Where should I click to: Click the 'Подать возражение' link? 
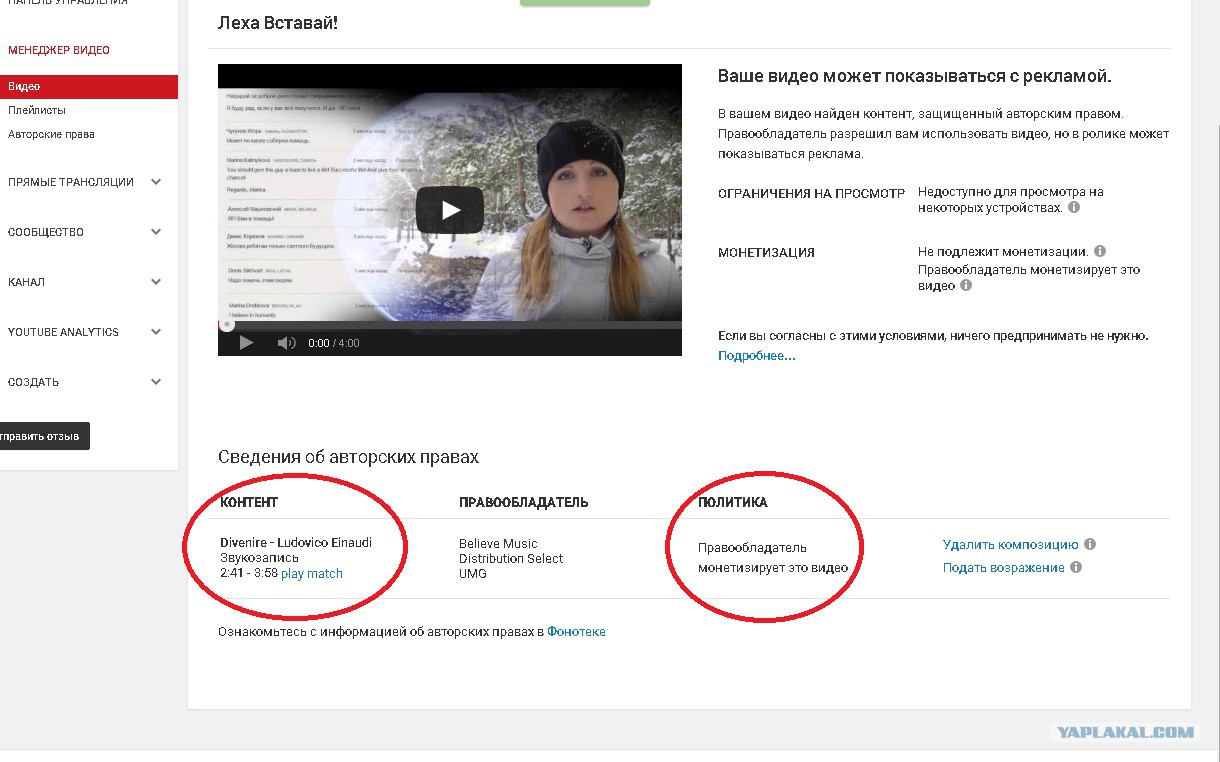1003,567
